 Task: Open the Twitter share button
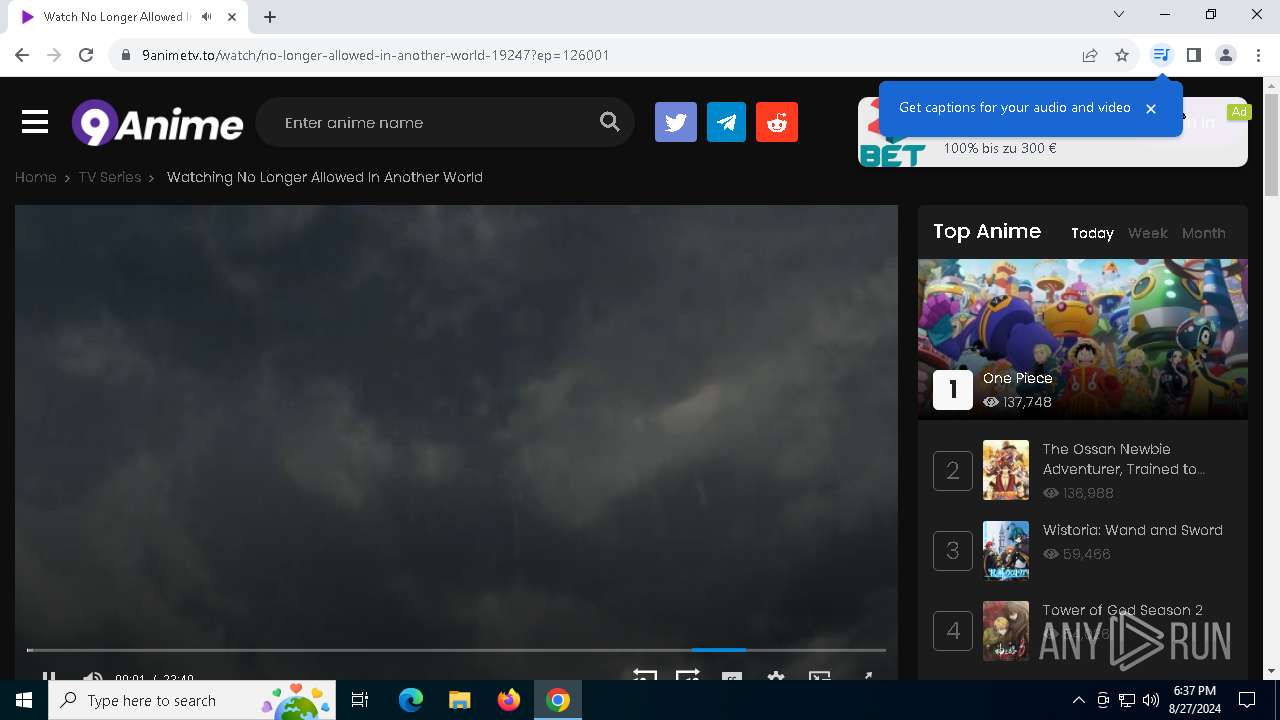pos(676,122)
